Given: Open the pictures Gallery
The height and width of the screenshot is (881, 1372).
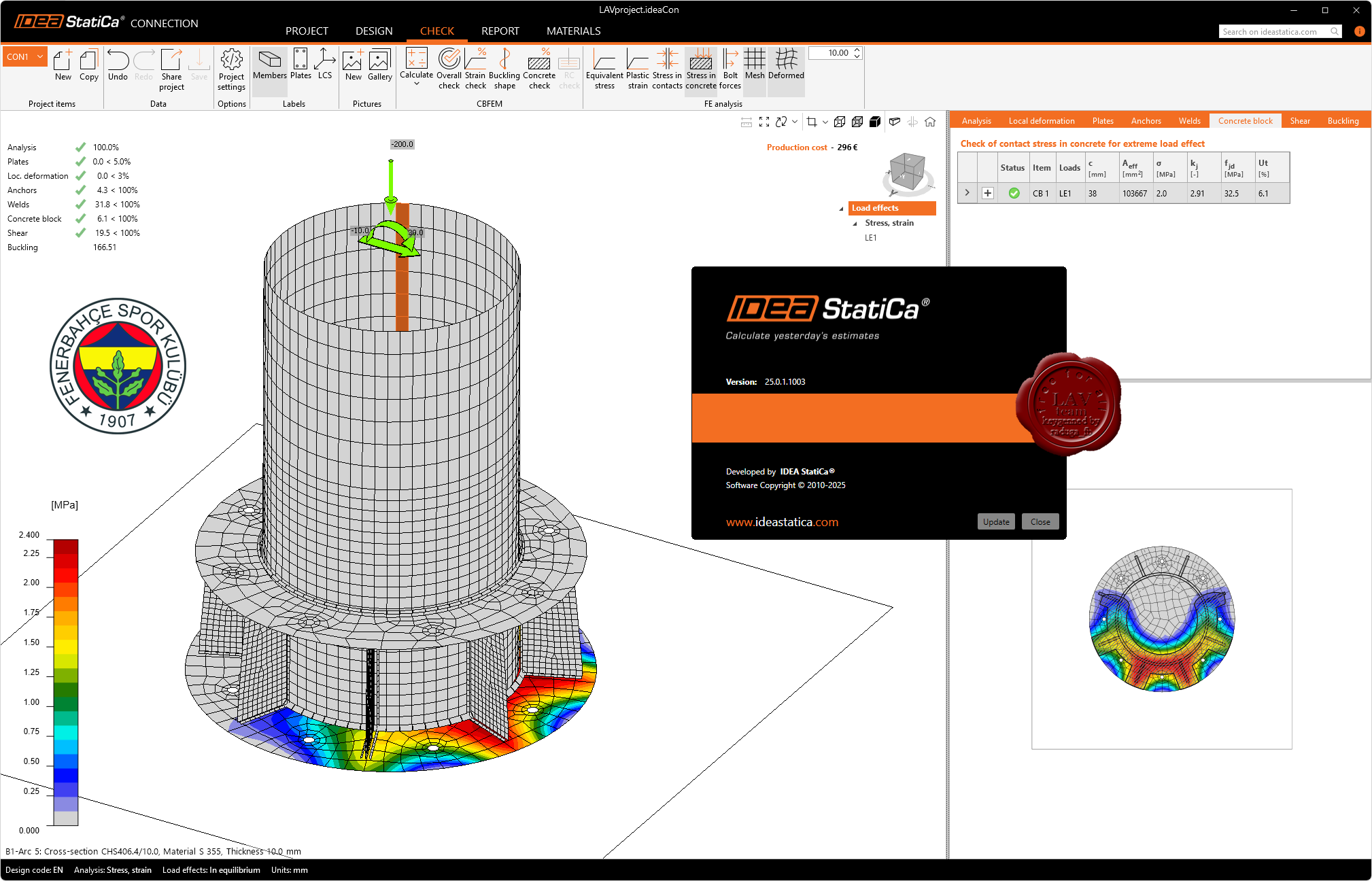Looking at the screenshot, I should (379, 65).
